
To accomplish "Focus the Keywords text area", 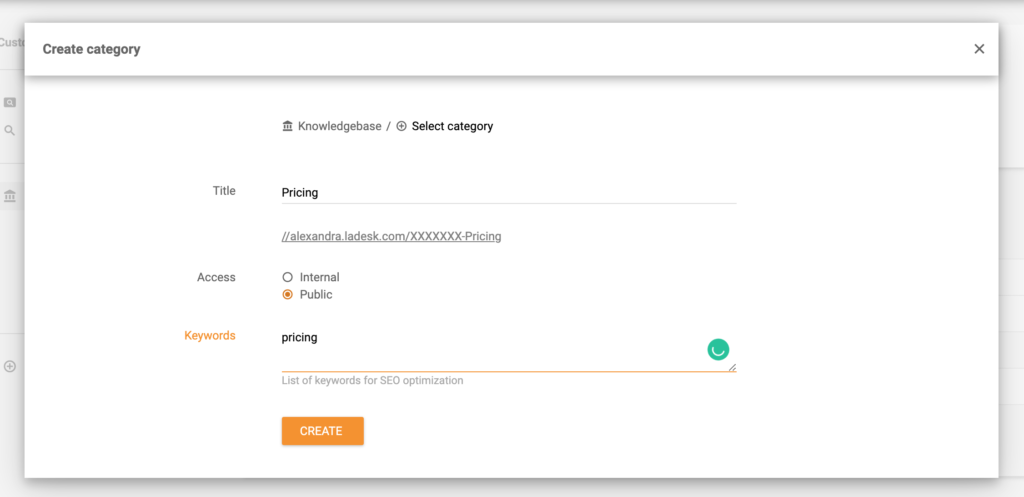I will pos(490,349).
